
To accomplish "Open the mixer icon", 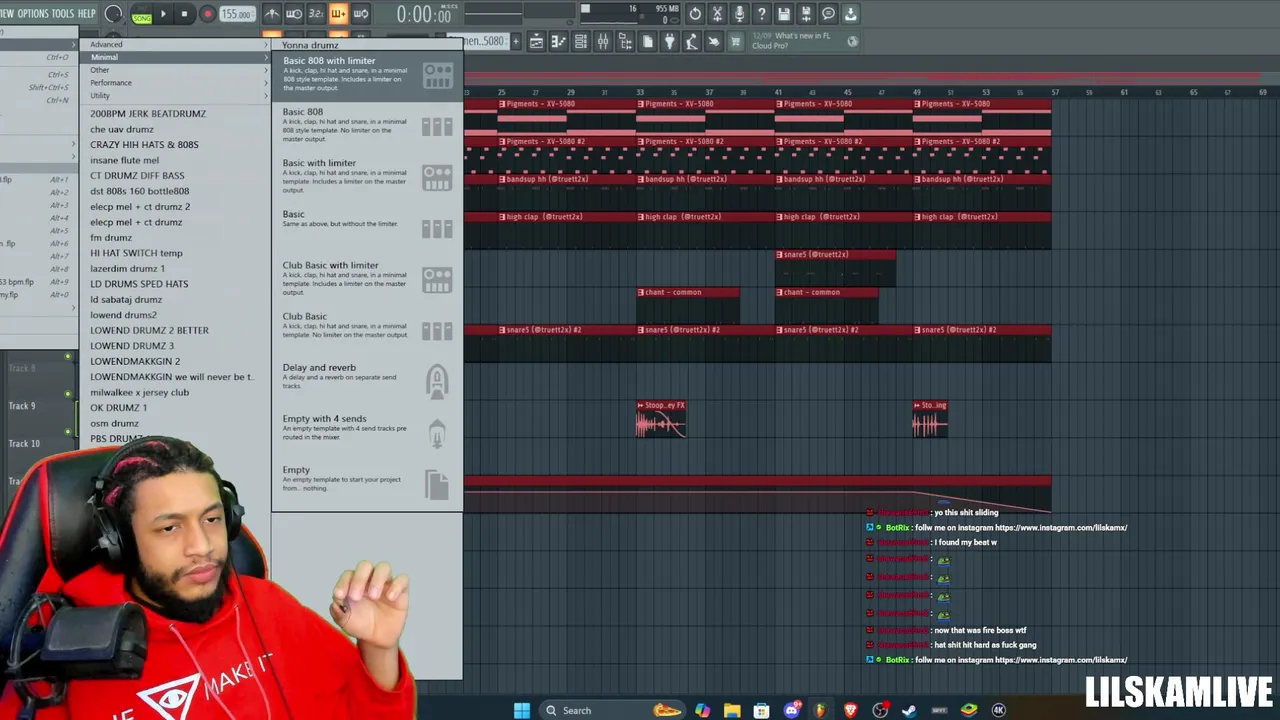I will coord(602,41).
